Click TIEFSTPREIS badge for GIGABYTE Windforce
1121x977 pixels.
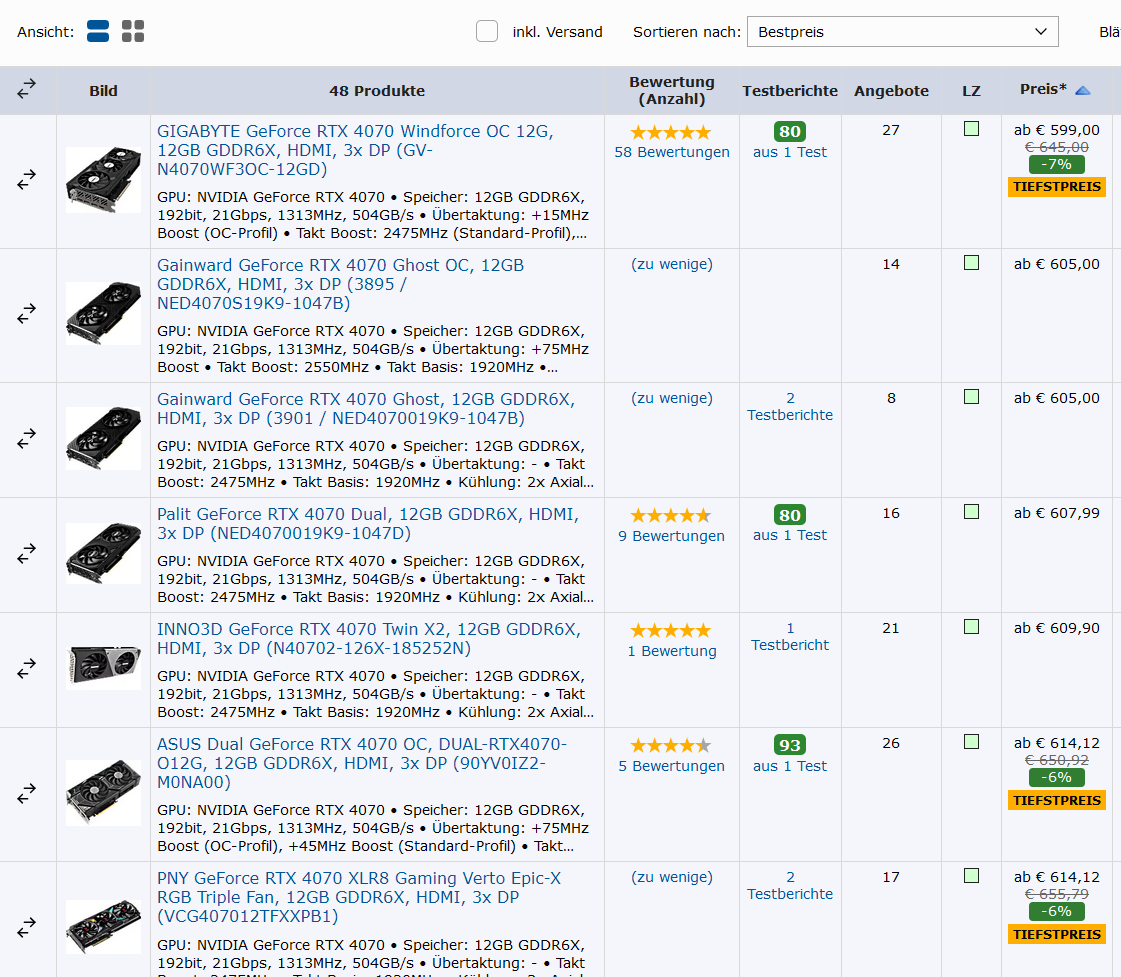1057,187
